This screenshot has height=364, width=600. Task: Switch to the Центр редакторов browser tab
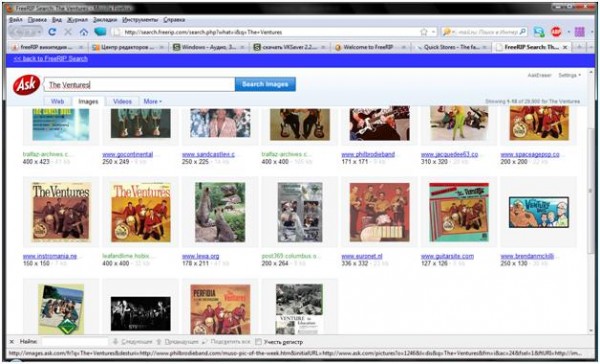coord(128,47)
